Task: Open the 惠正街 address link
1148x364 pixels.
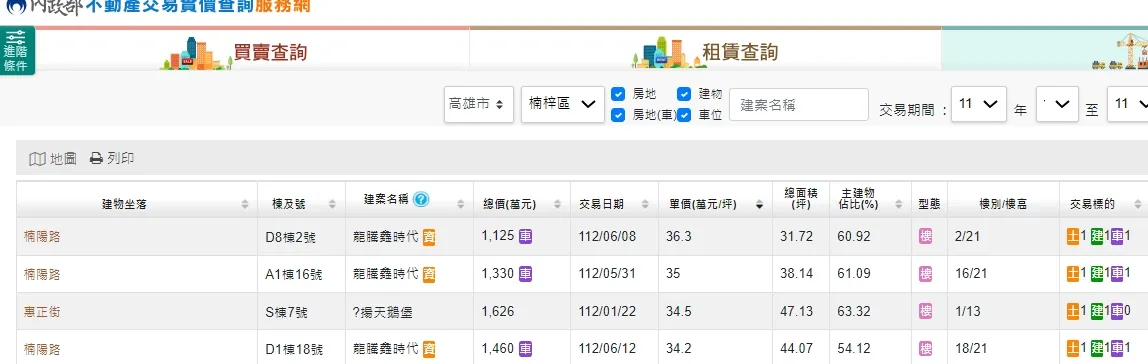Action: point(42,312)
